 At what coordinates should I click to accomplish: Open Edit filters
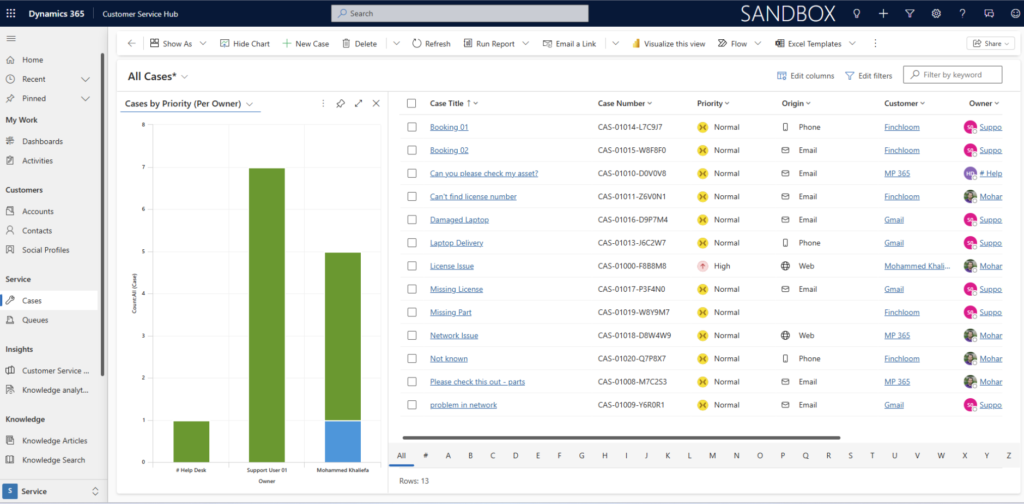pos(869,76)
